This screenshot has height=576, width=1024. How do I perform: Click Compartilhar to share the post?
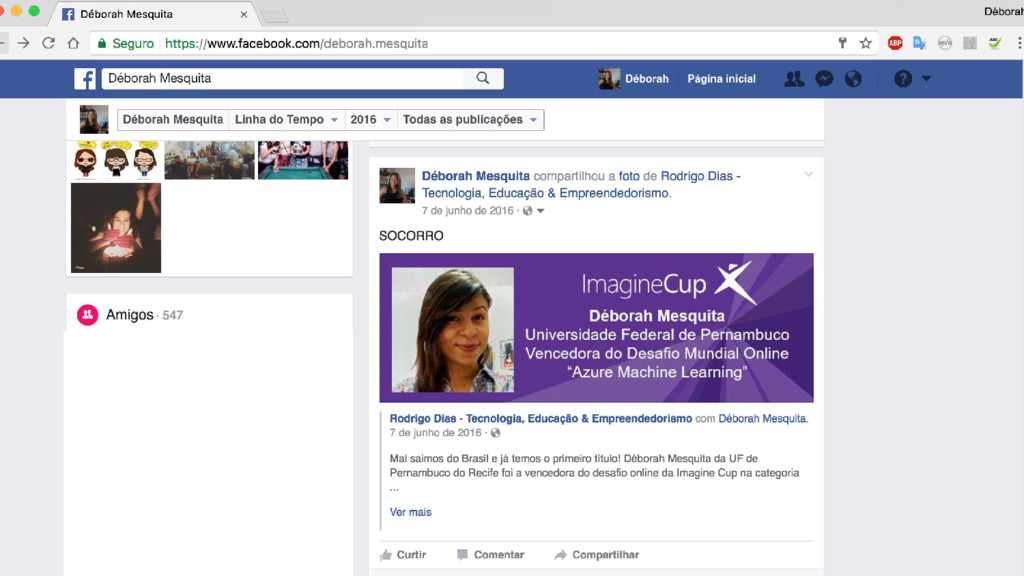pyautogui.click(x=596, y=554)
